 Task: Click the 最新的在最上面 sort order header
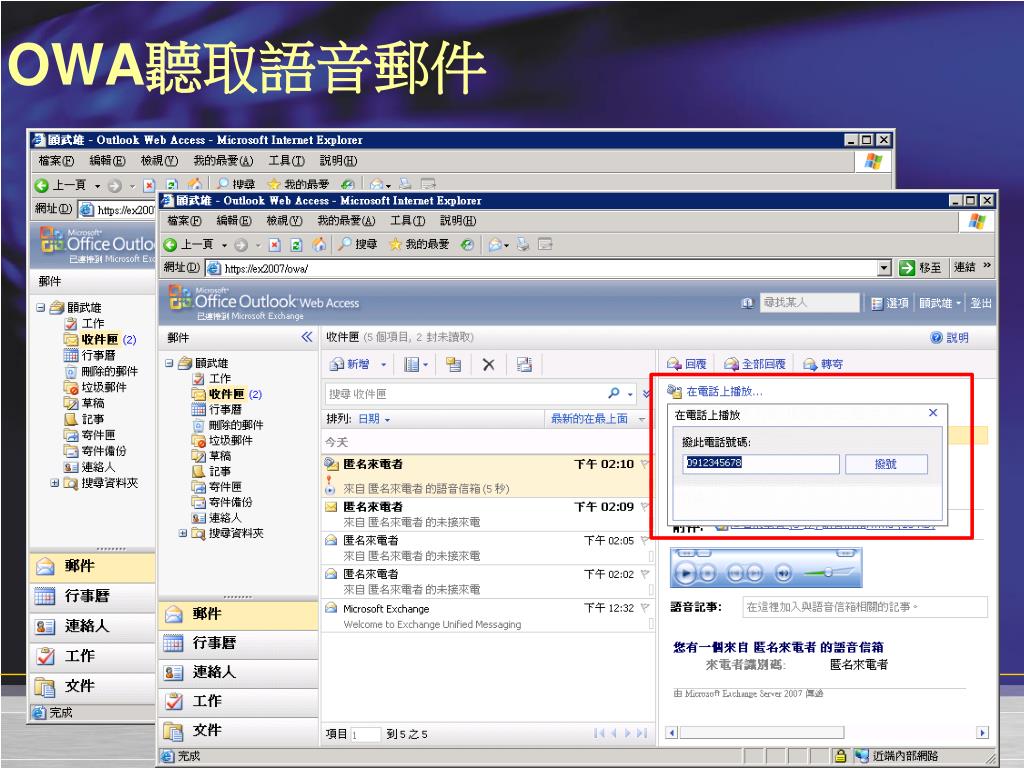click(x=589, y=419)
